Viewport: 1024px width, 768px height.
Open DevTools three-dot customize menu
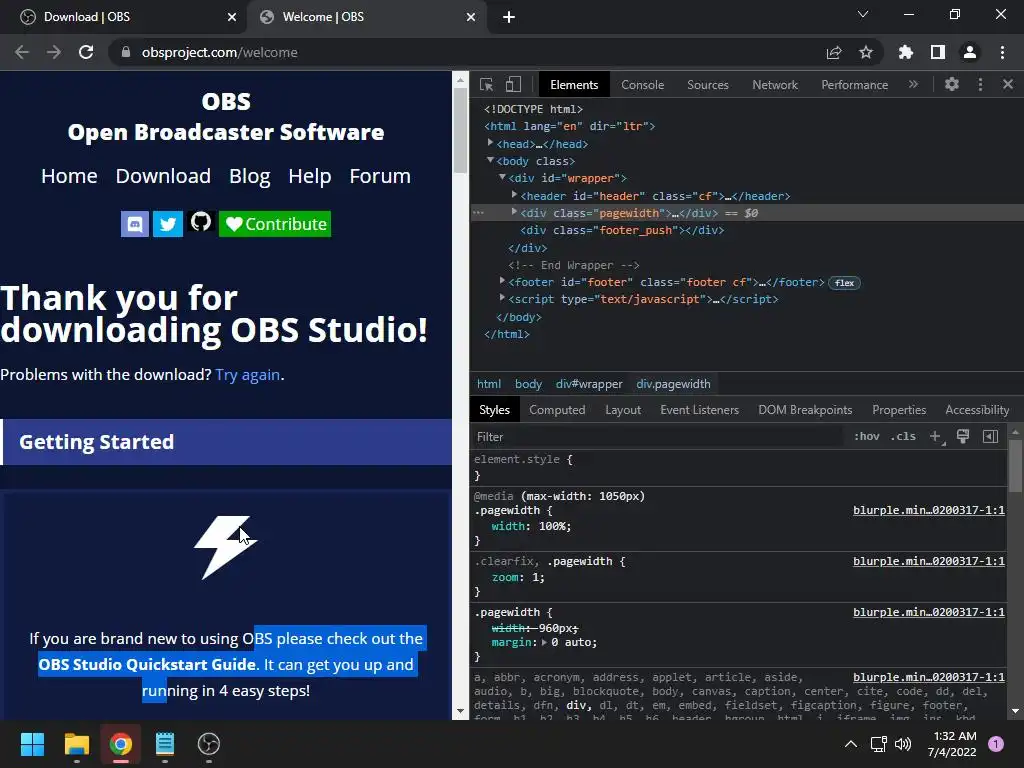980,84
